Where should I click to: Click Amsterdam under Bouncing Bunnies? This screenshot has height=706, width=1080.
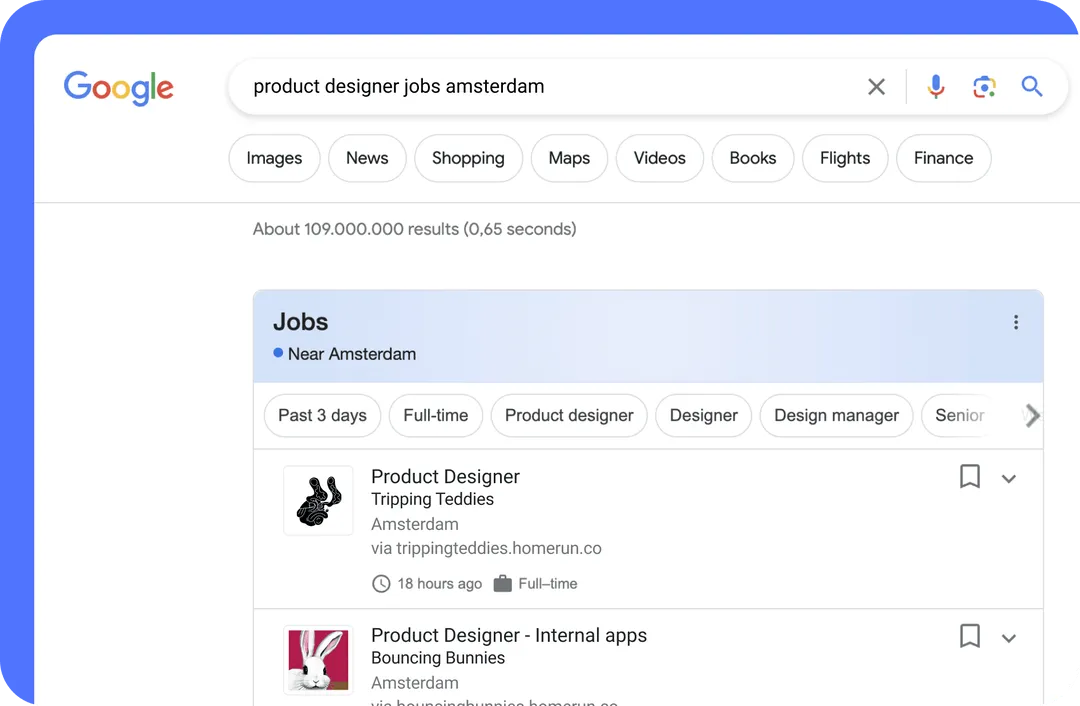[x=415, y=683]
